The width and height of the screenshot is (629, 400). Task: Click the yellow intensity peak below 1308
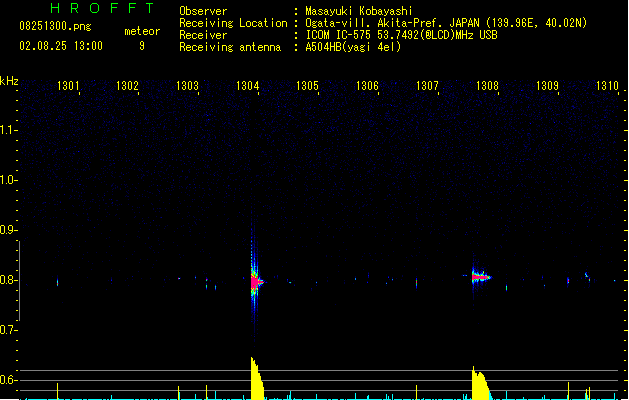click(x=480, y=383)
